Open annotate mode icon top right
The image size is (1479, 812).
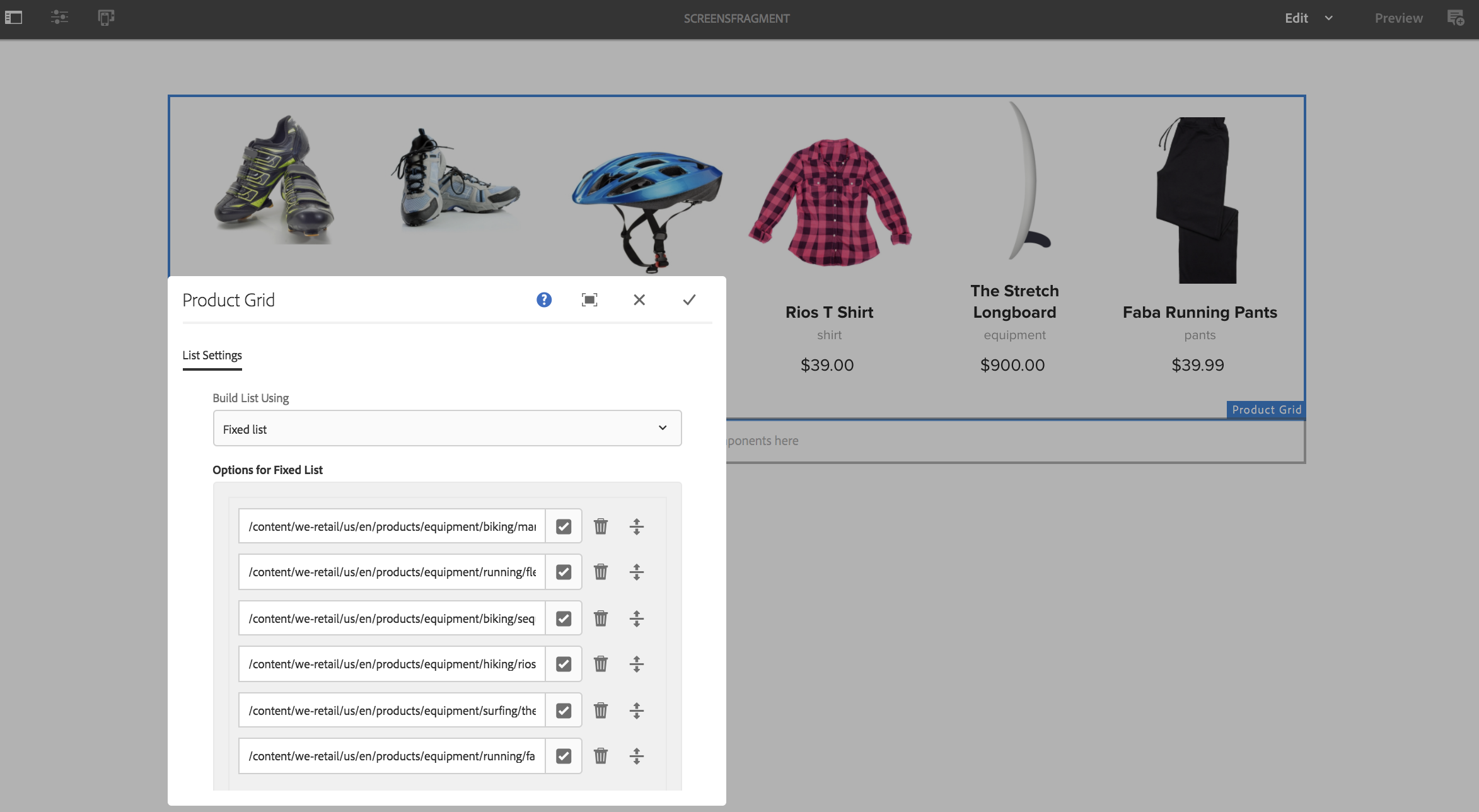click(1455, 18)
